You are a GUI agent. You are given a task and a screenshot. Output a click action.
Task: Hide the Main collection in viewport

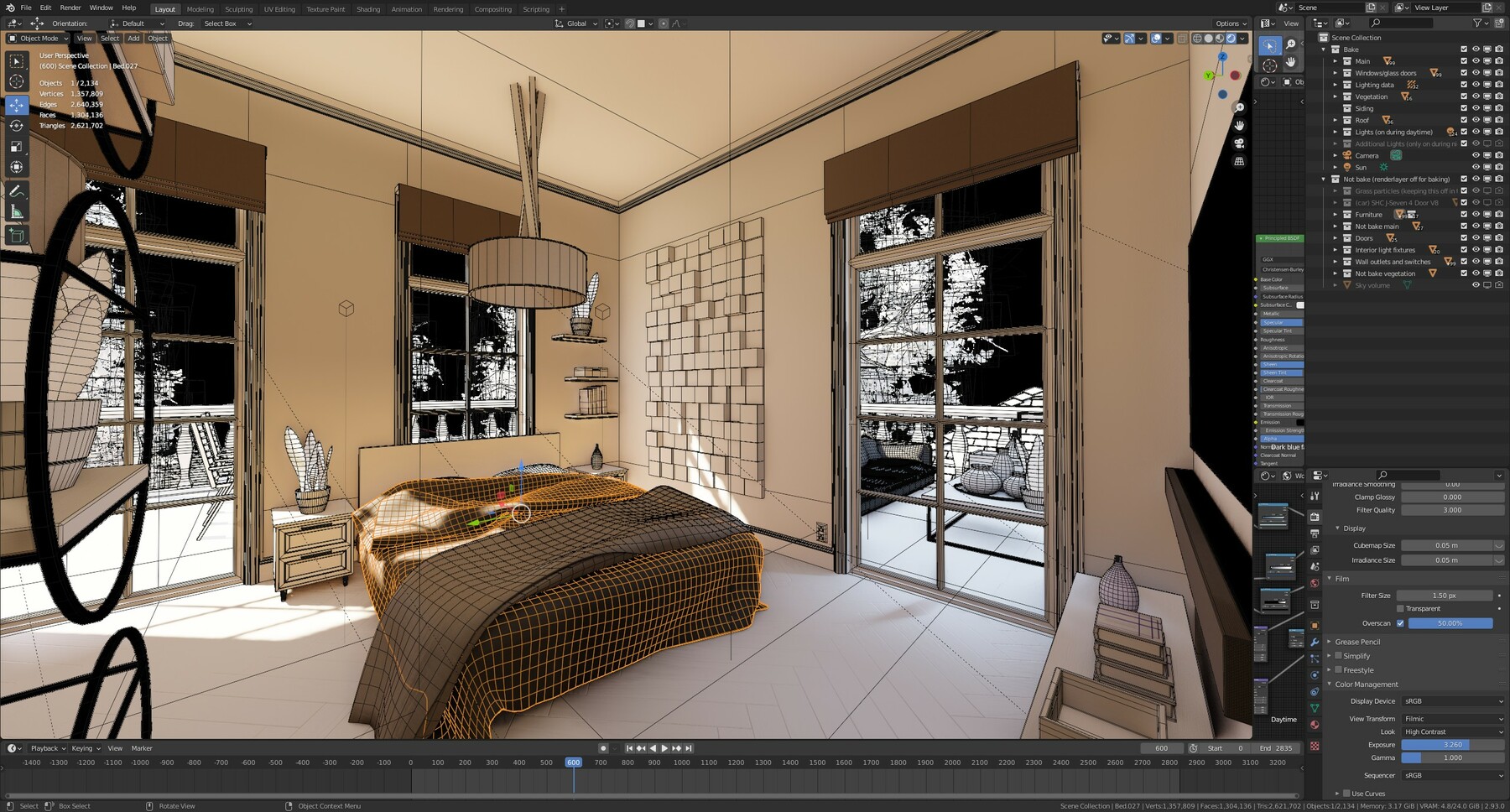[1476, 61]
